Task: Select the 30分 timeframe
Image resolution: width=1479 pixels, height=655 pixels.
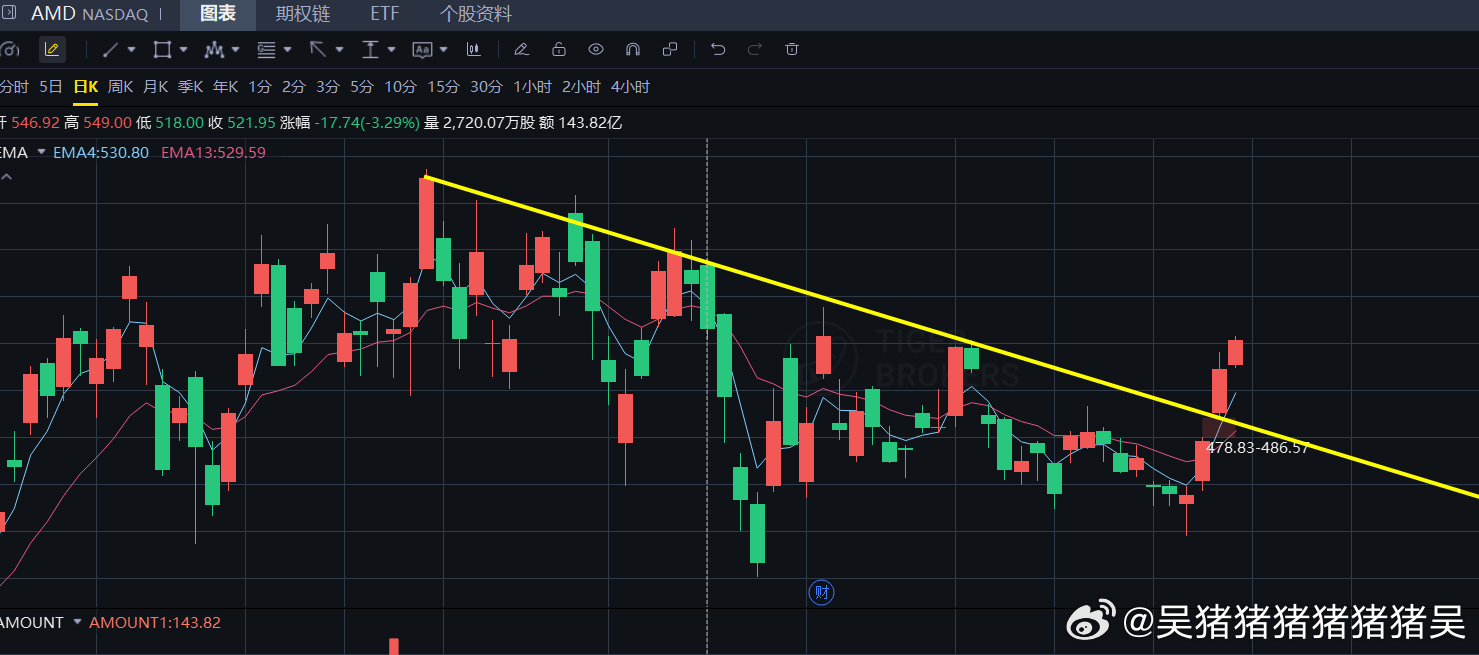Action: point(486,87)
